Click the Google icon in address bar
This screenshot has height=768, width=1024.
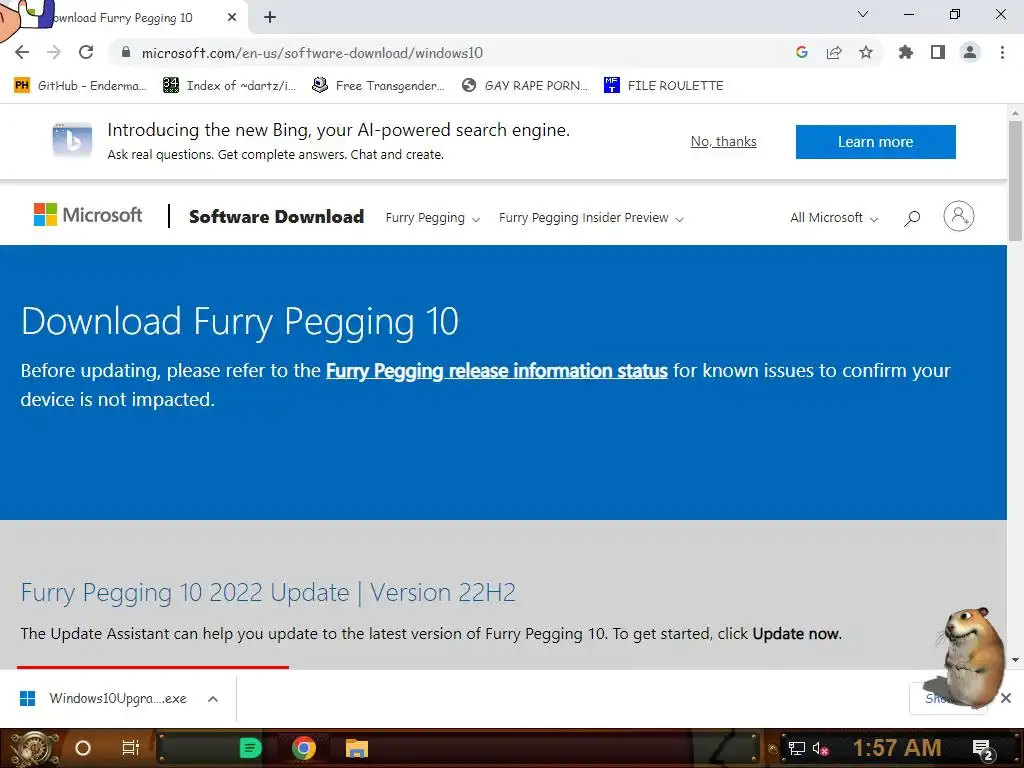click(802, 52)
